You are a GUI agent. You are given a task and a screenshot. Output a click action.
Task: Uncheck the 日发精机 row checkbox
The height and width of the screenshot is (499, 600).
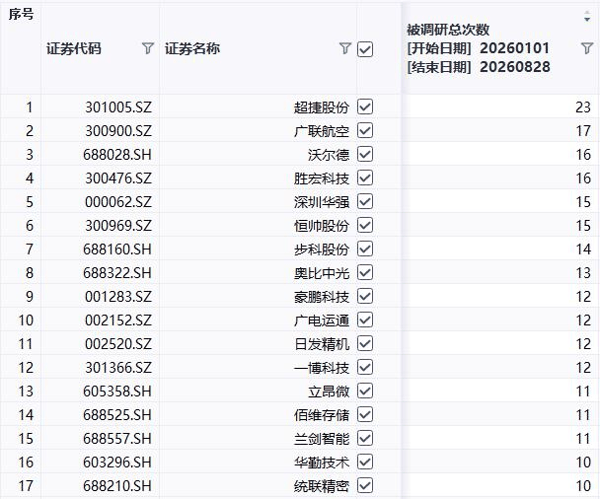[x=365, y=344]
